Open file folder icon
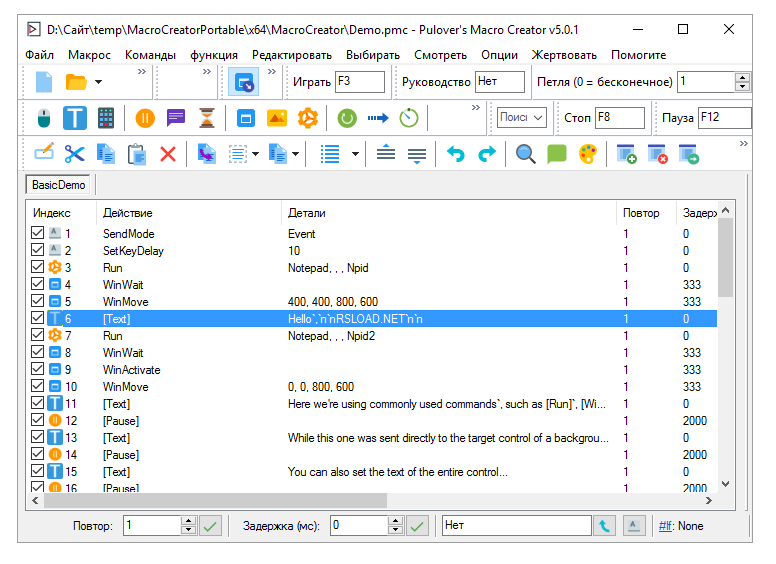Image resolution: width=776 pixels, height=564 pixels. point(76,82)
